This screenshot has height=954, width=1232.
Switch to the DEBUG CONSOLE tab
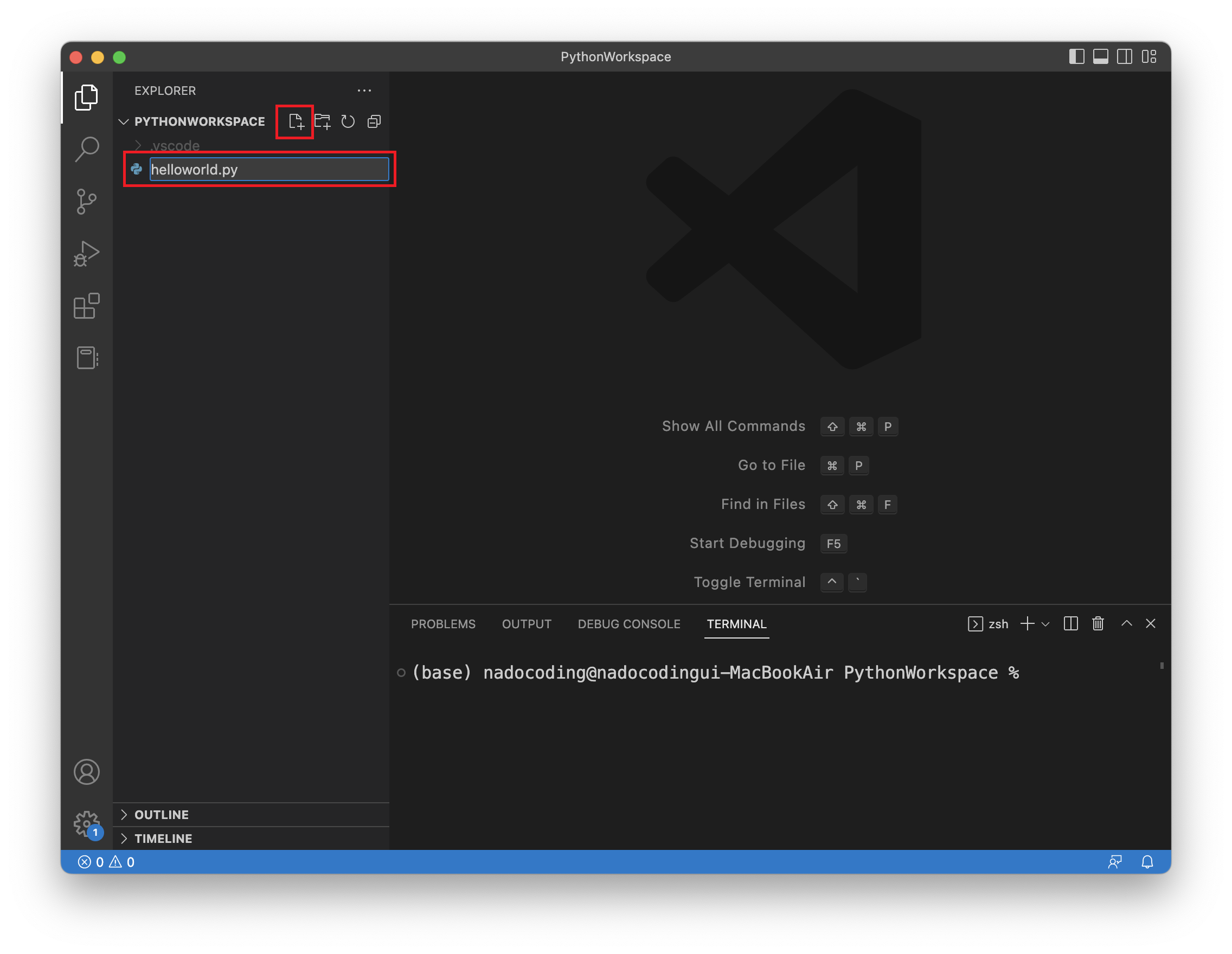(628, 623)
